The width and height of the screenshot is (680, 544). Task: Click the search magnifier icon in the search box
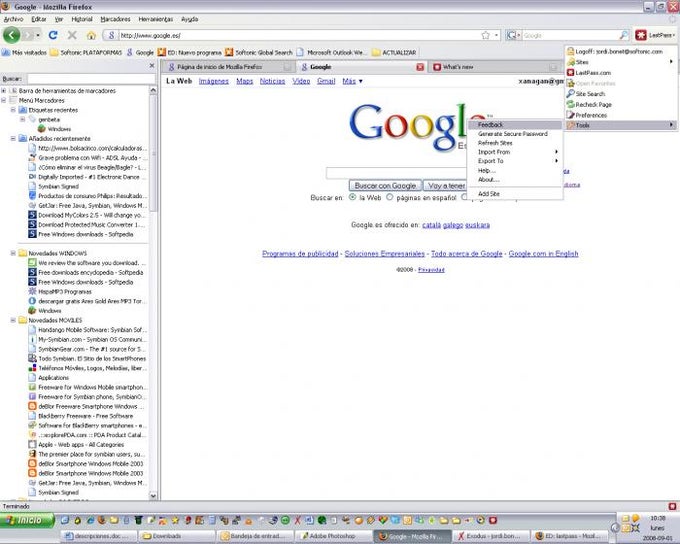[x=624, y=35]
